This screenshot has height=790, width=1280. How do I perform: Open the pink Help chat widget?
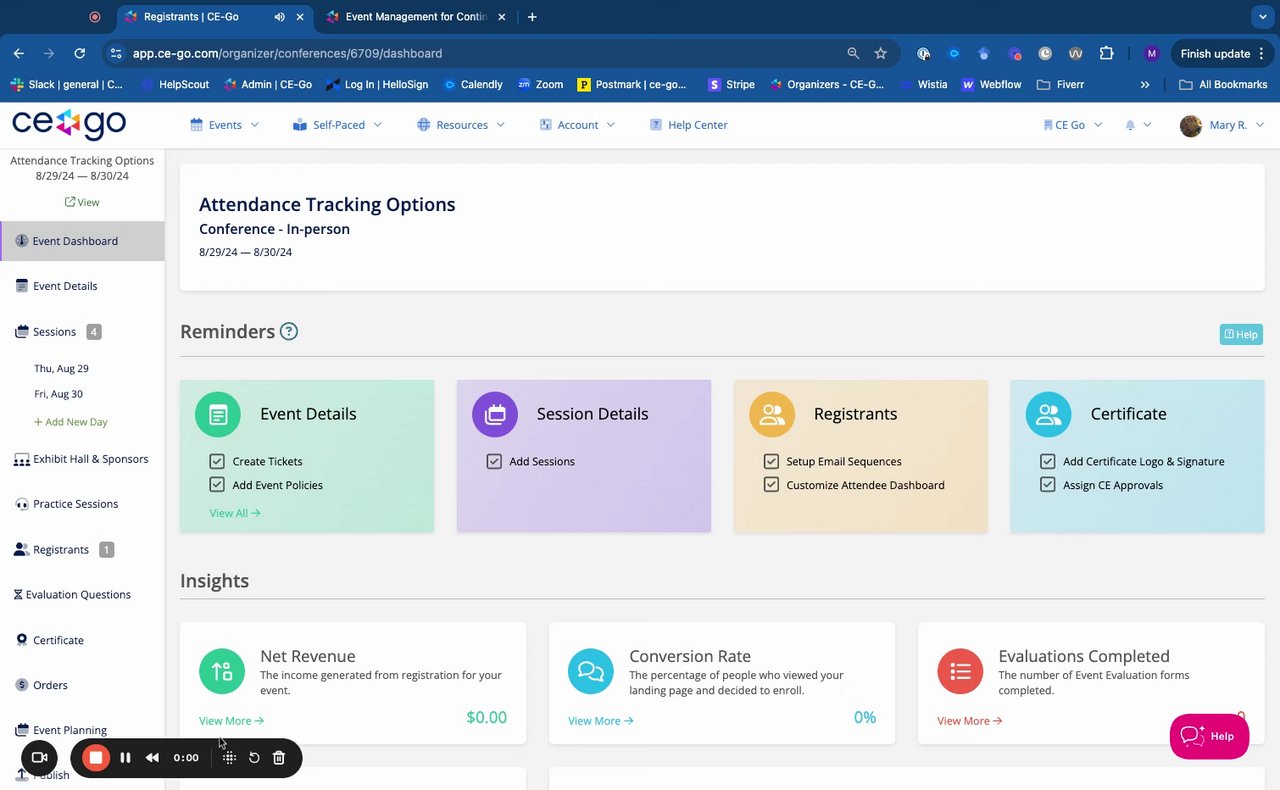pyautogui.click(x=1209, y=736)
